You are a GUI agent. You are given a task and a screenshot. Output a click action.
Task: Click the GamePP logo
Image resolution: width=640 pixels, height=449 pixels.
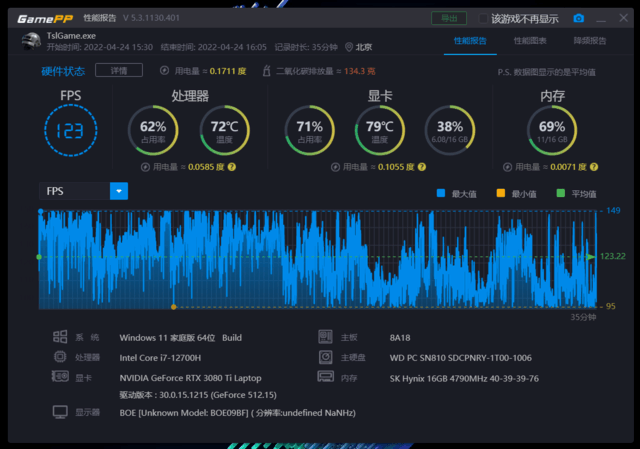41,18
